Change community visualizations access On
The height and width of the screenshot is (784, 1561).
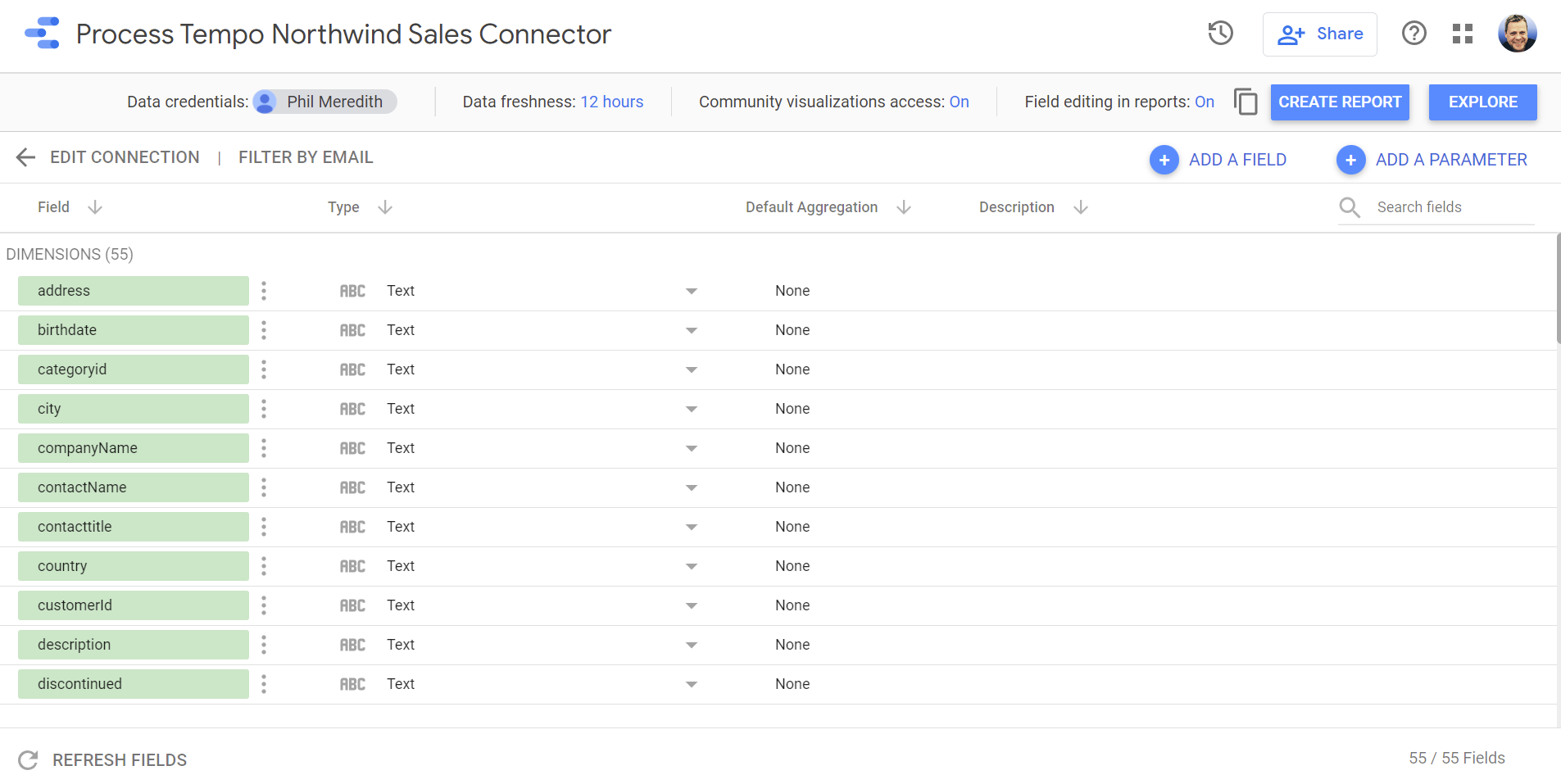[959, 102]
